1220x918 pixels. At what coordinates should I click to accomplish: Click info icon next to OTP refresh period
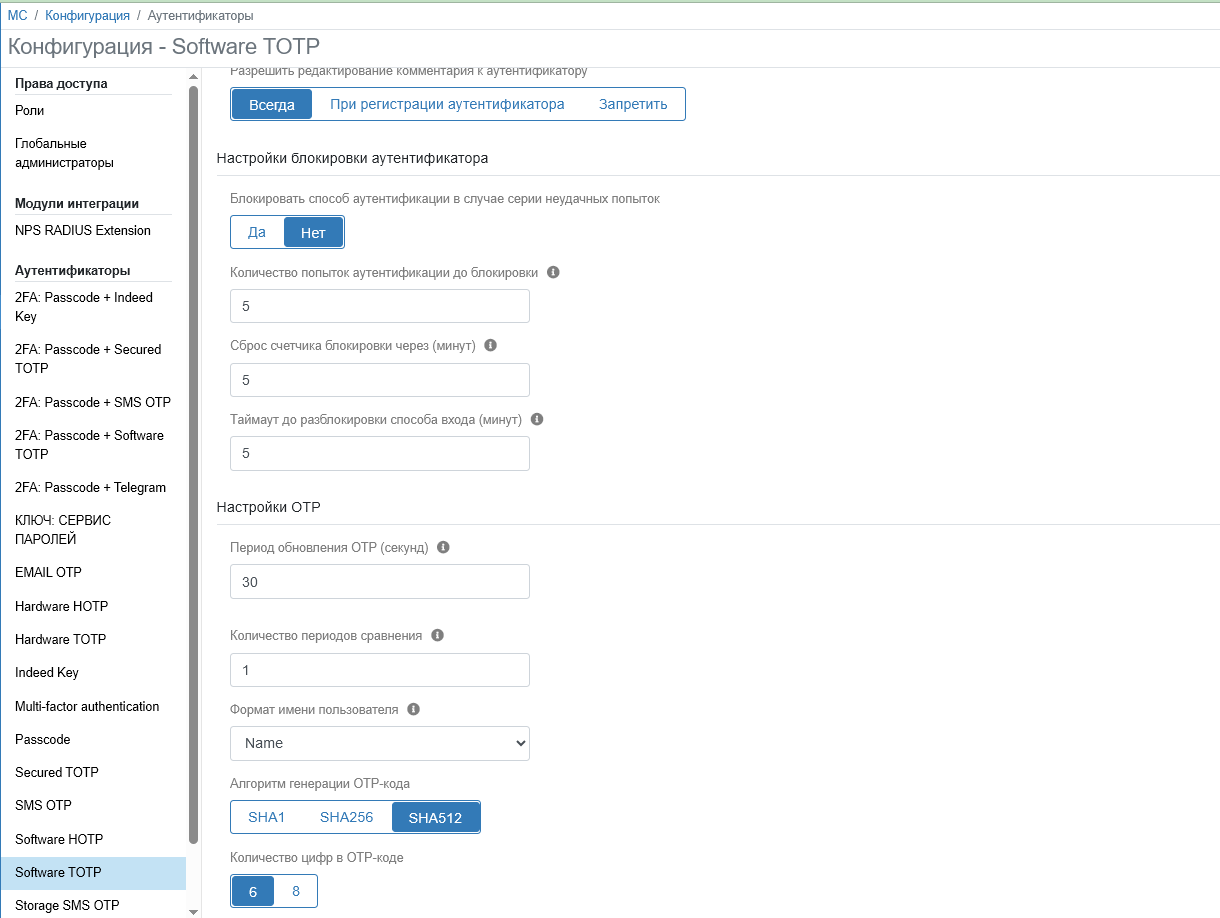click(444, 547)
